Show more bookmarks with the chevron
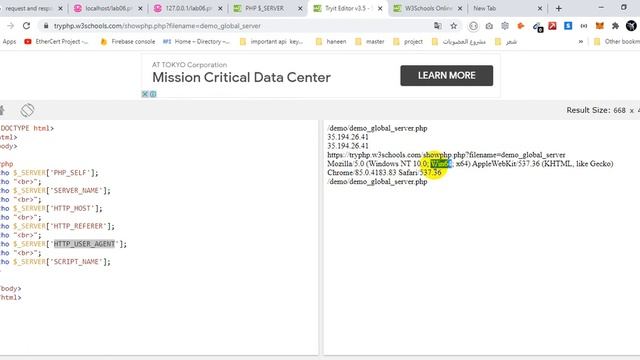640x360 pixels. pyautogui.click(x=580, y=42)
